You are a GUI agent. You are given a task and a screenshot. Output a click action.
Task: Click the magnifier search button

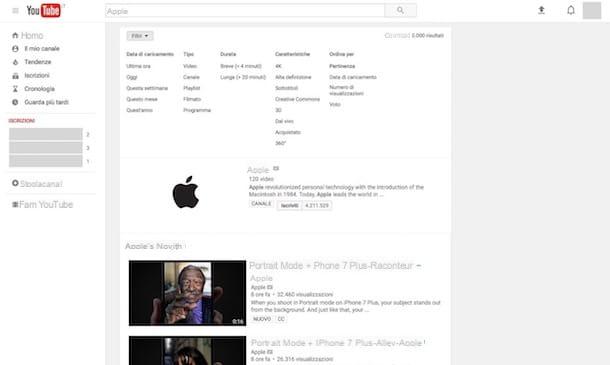coord(400,11)
